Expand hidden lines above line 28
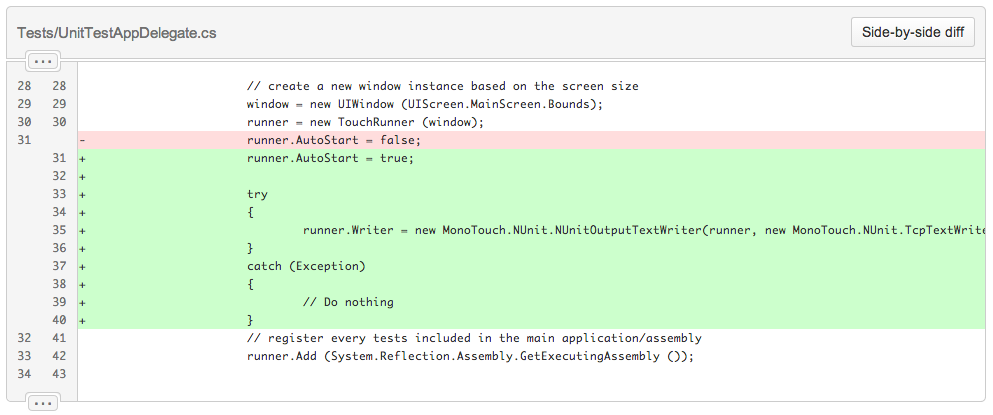993x415 pixels. [x=43, y=61]
